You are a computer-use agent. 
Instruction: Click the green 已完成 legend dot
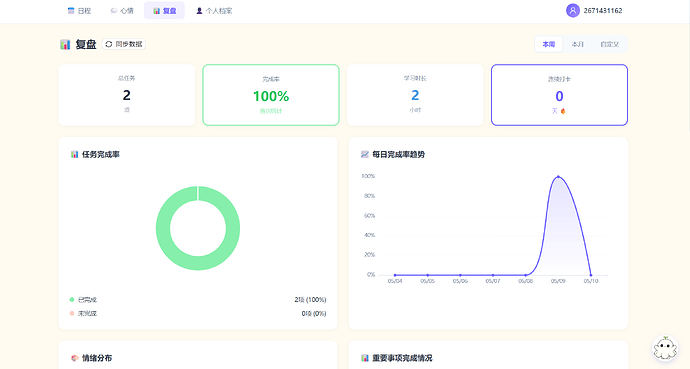(x=72, y=300)
